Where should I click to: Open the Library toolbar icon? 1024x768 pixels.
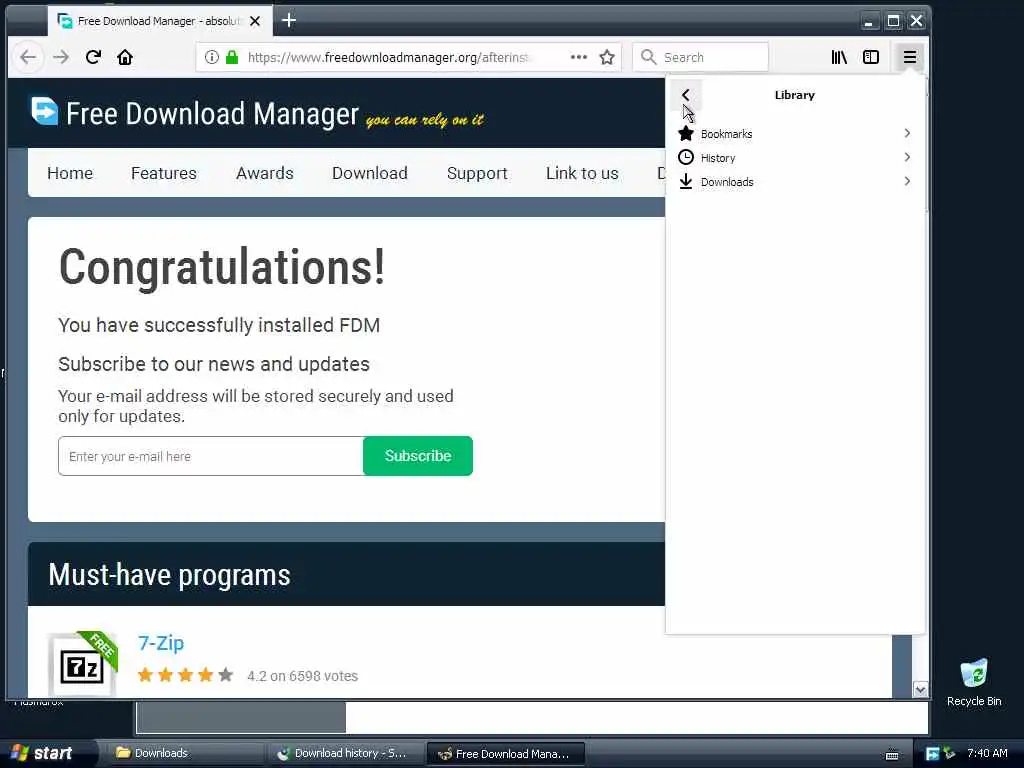(x=839, y=57)
